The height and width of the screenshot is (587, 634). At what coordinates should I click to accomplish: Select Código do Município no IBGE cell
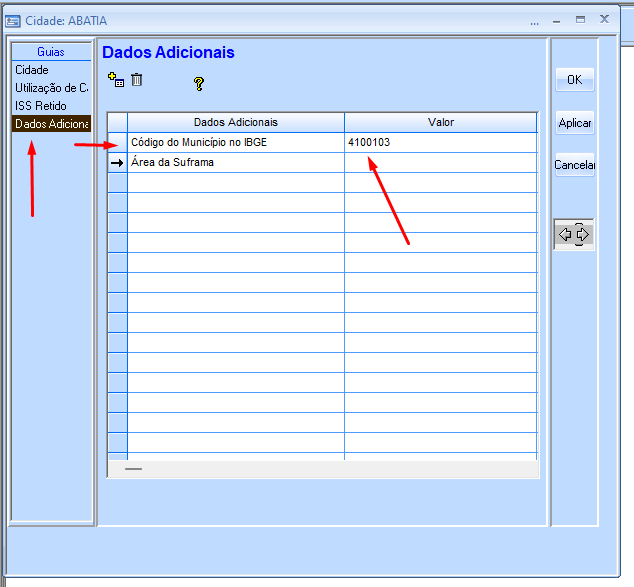pyautogui.click(x=236, y=142)
